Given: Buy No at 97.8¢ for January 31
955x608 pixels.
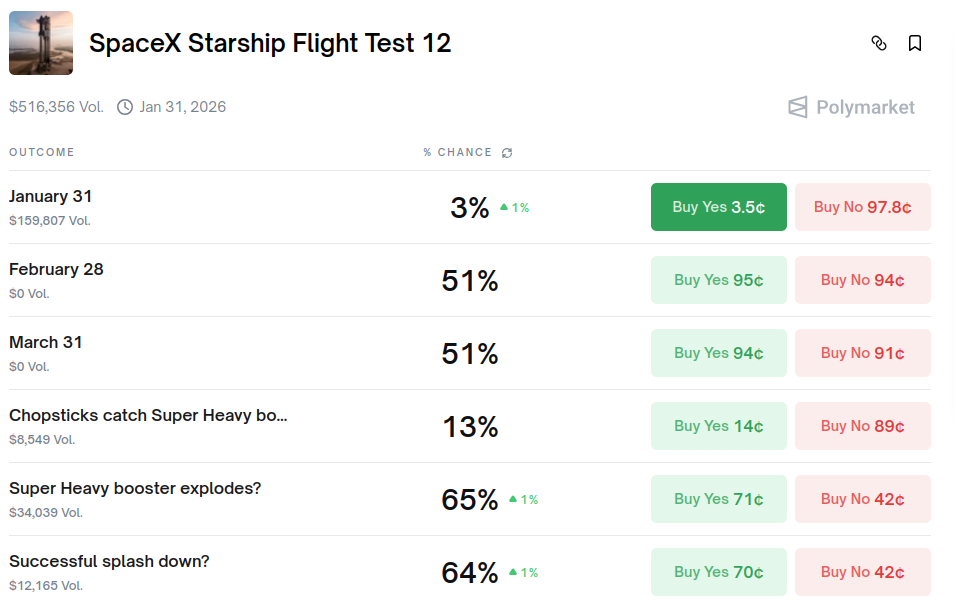Looking at the screenshot, I should [x=862, y=207].
